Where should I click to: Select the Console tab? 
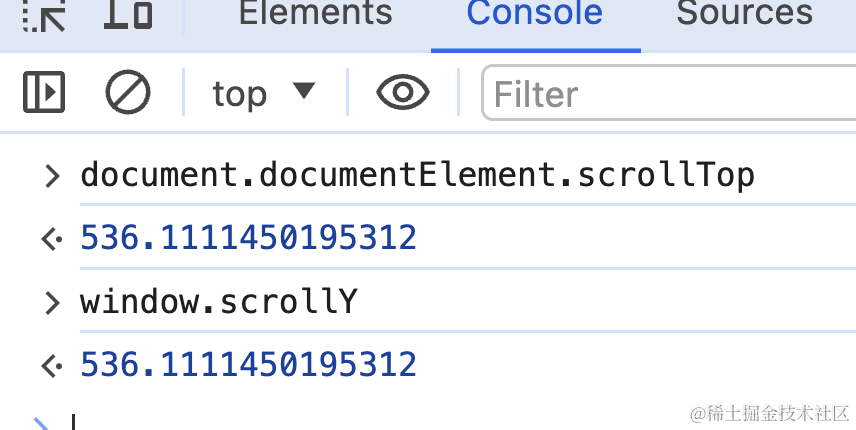coord(534,14)
